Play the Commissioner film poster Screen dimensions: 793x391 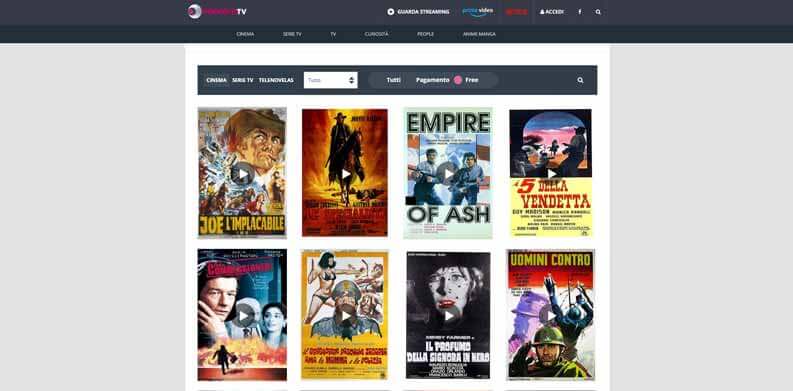(242, 315)
